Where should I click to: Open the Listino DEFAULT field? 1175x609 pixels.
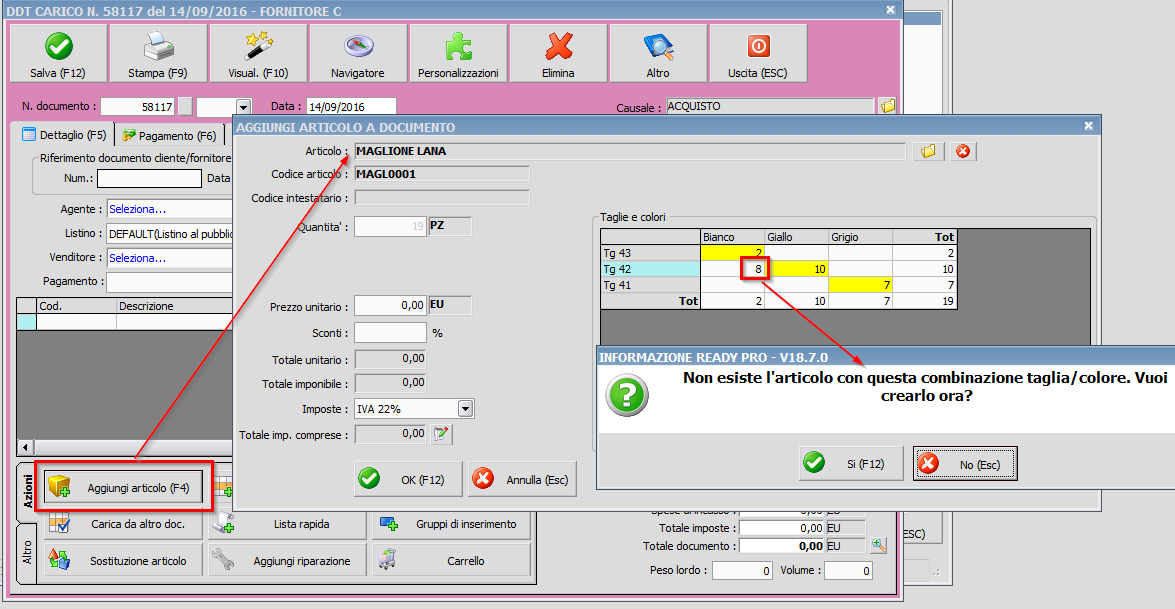pos(169,234)
